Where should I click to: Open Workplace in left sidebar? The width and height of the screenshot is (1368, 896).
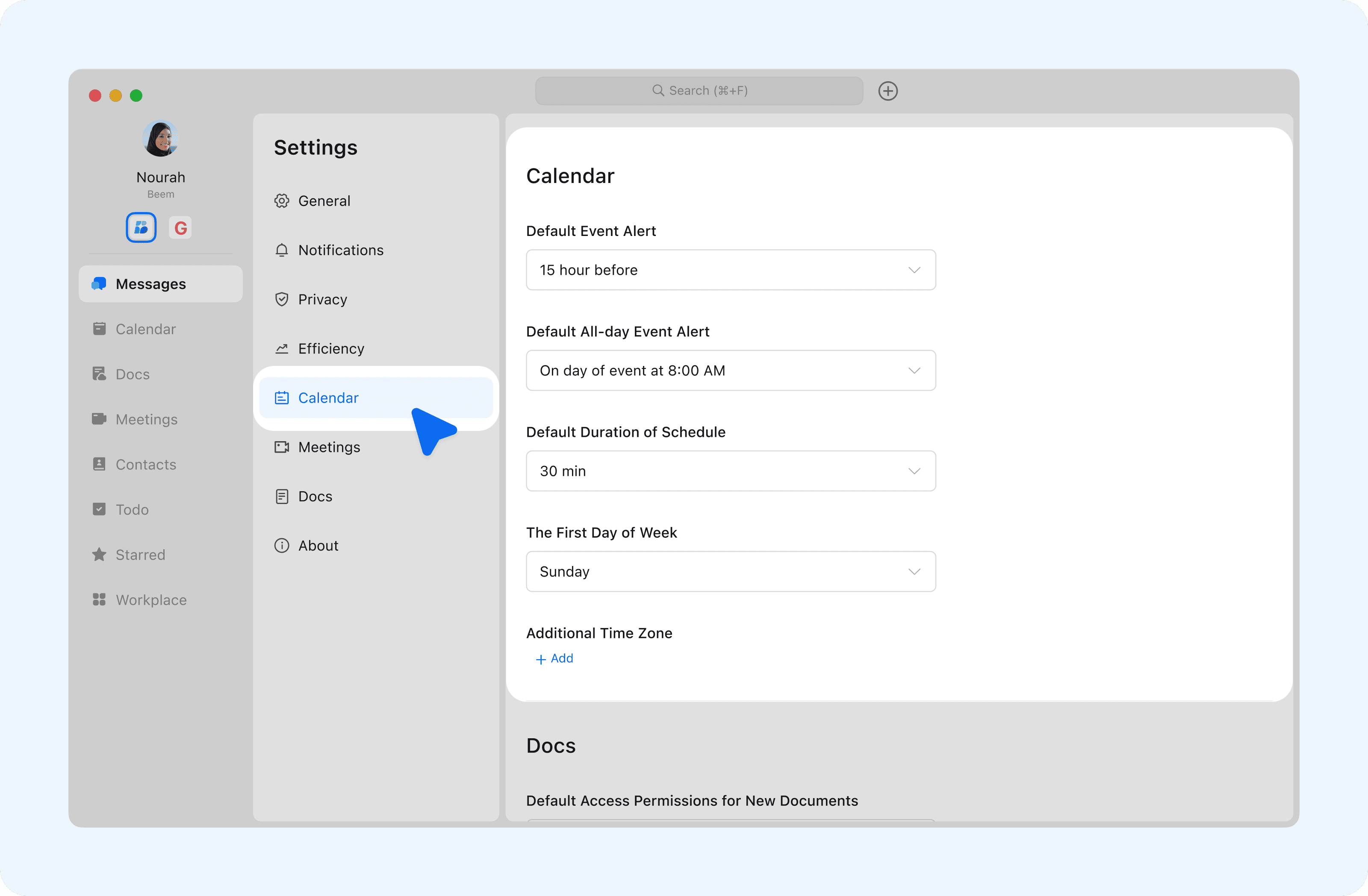[x=150, y=599]
